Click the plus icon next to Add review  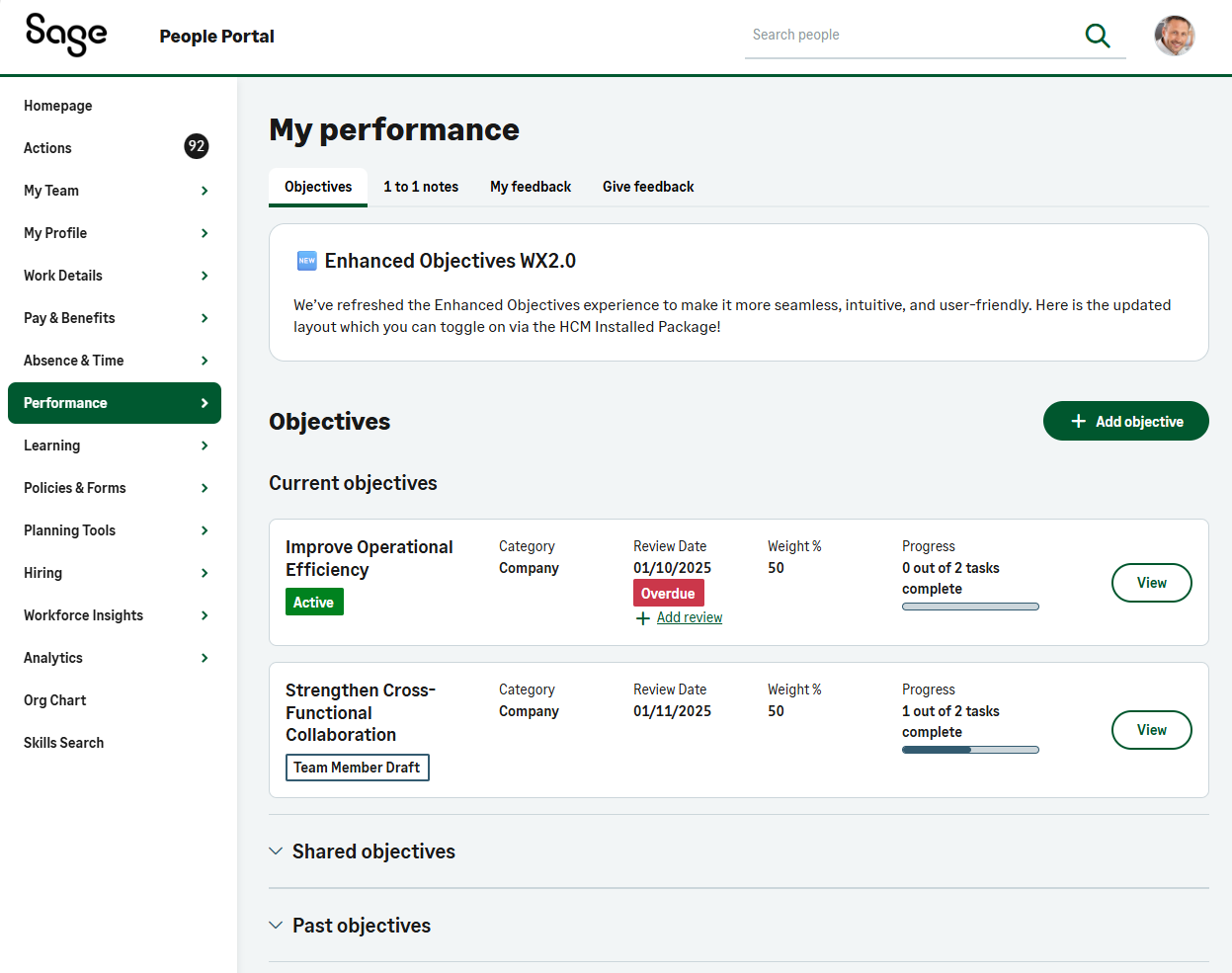tap(643, 618)
